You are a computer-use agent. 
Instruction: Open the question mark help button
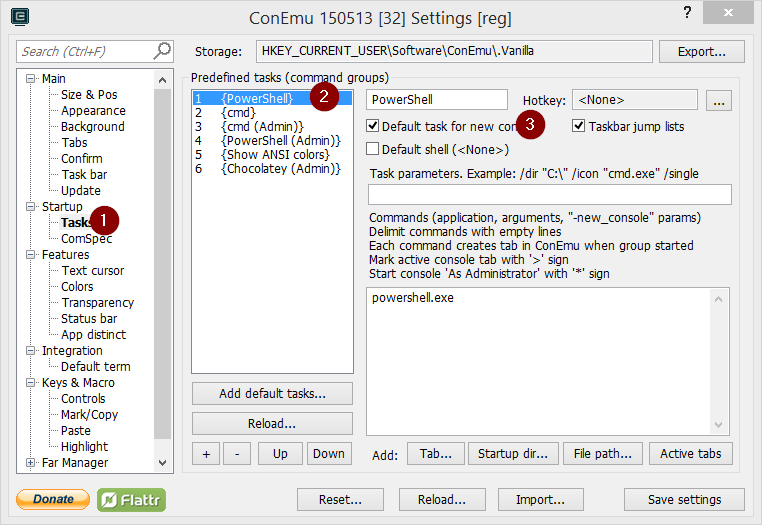(x=687, y=12)
